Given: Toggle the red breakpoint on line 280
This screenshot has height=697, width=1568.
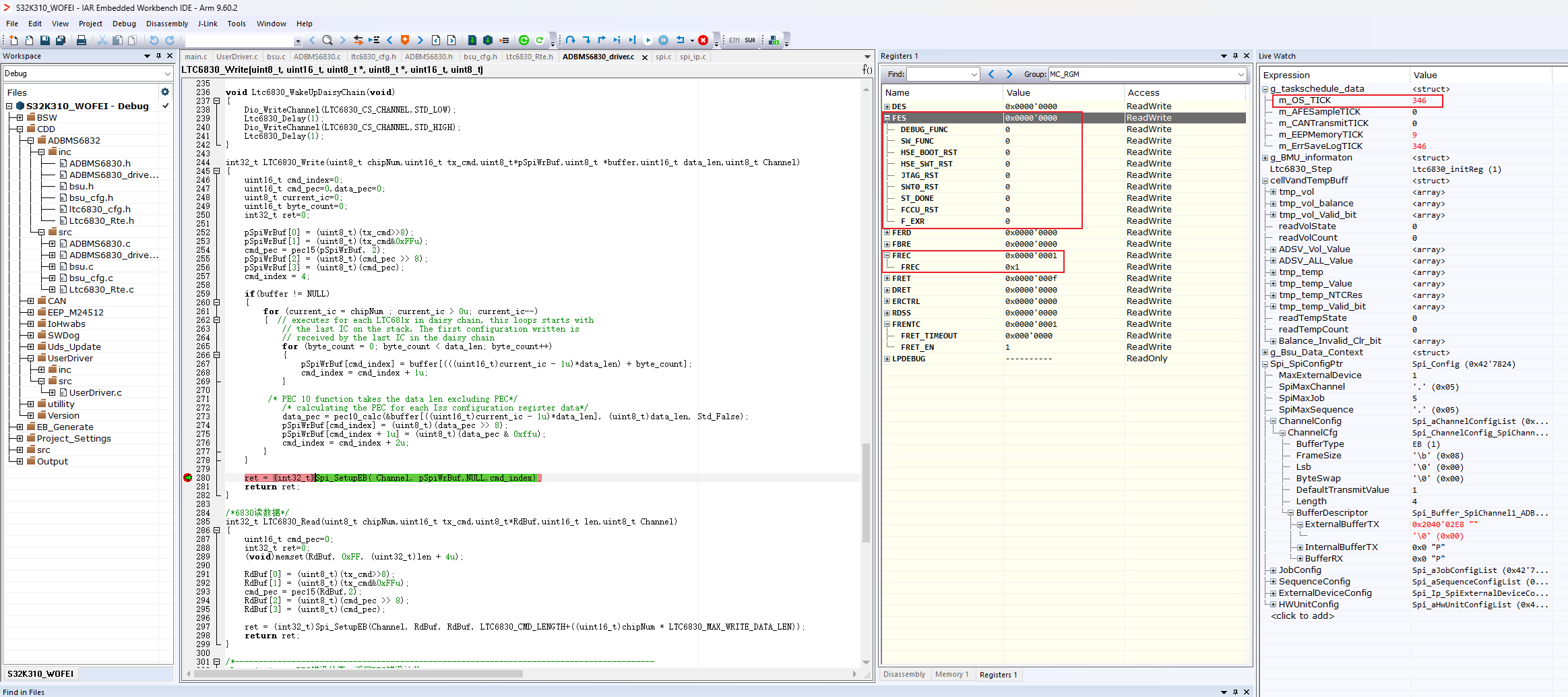Looking at the screenshot, I should click(187, 478).
